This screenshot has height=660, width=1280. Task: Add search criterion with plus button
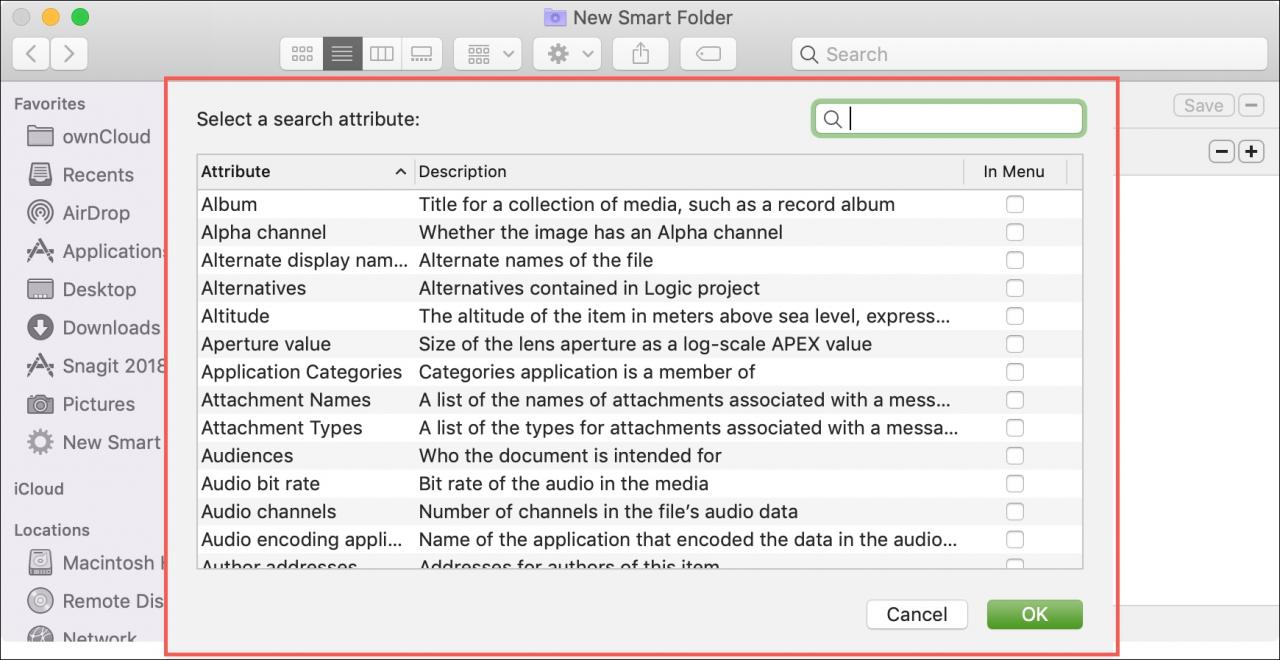tap(1251, 152)
